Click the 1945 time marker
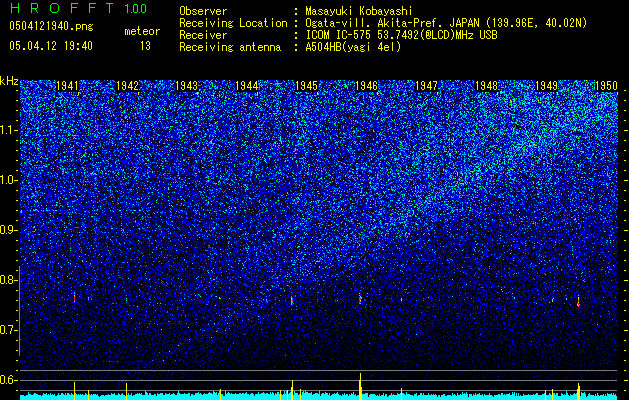Viewport: 629px width, 400px height. click(x=306, y=86)
